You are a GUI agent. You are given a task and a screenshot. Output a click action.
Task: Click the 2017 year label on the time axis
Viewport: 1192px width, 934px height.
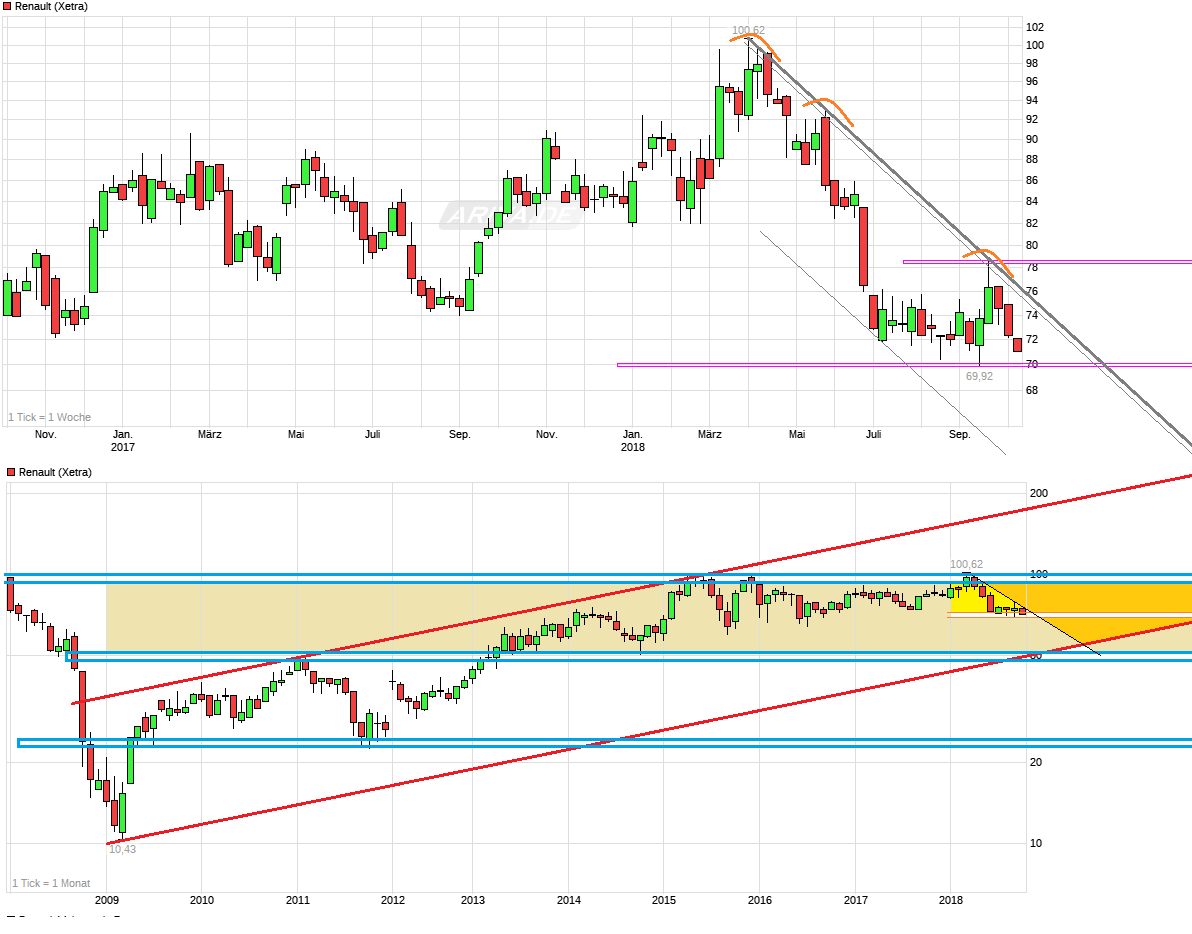pyautogui.click(x=124, y=448)
